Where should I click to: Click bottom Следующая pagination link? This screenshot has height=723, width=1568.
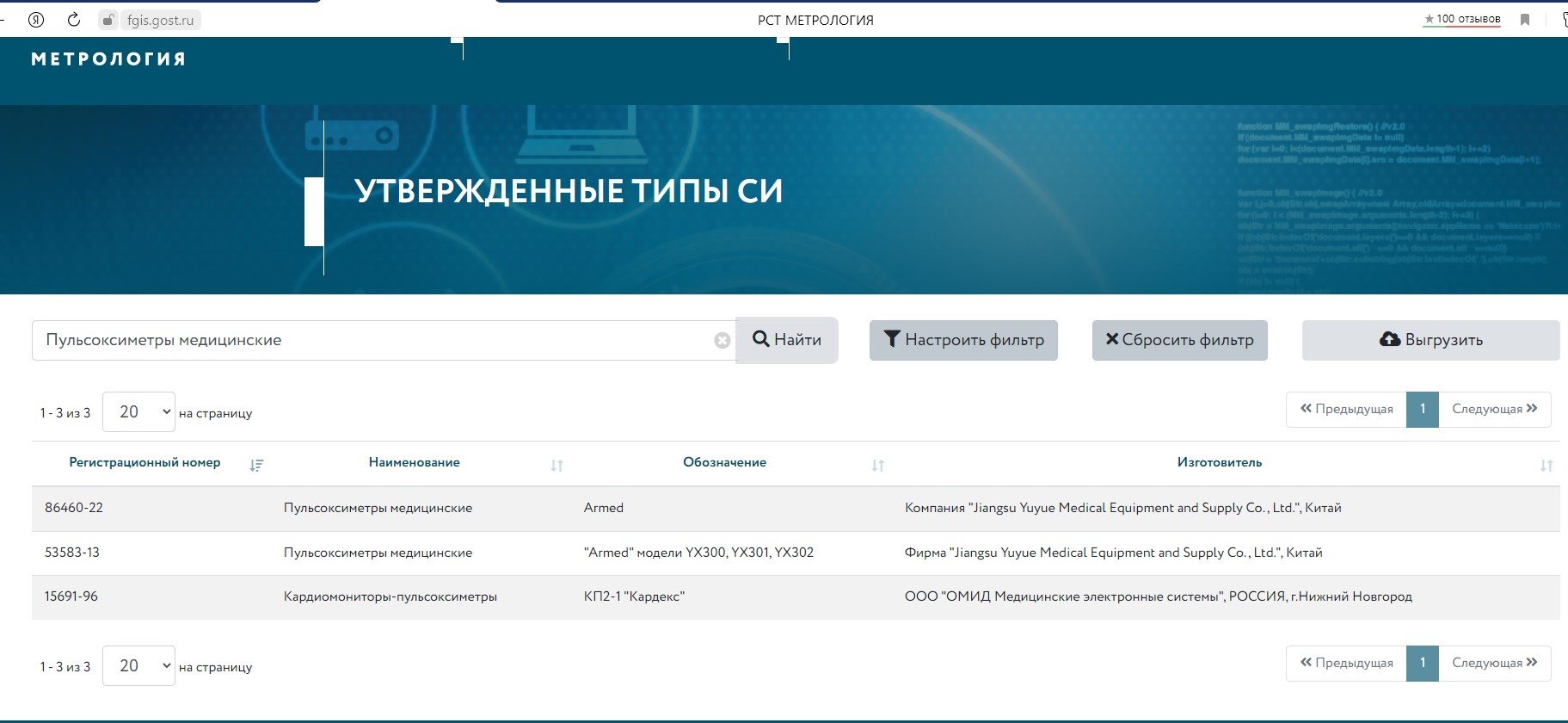click(x=1494, y=663)
